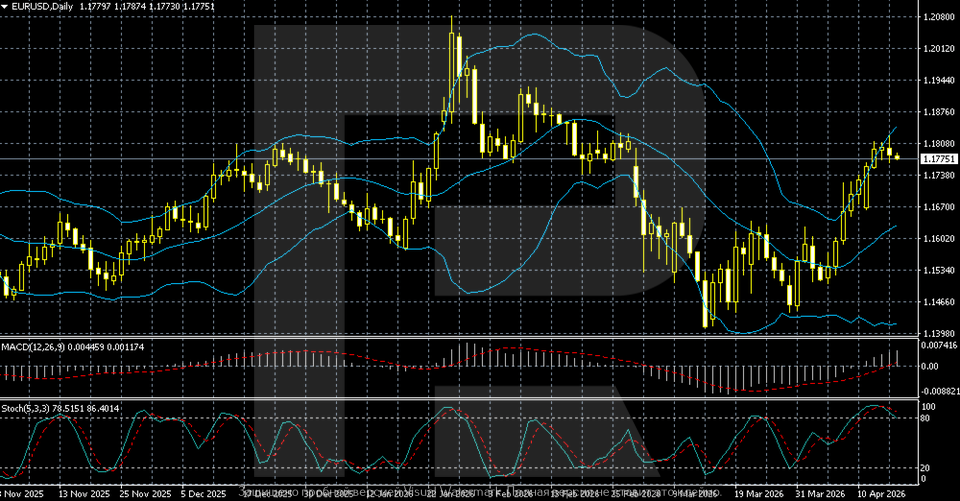Click the 10 Apr 2026 date label

[x=879, y=494]
